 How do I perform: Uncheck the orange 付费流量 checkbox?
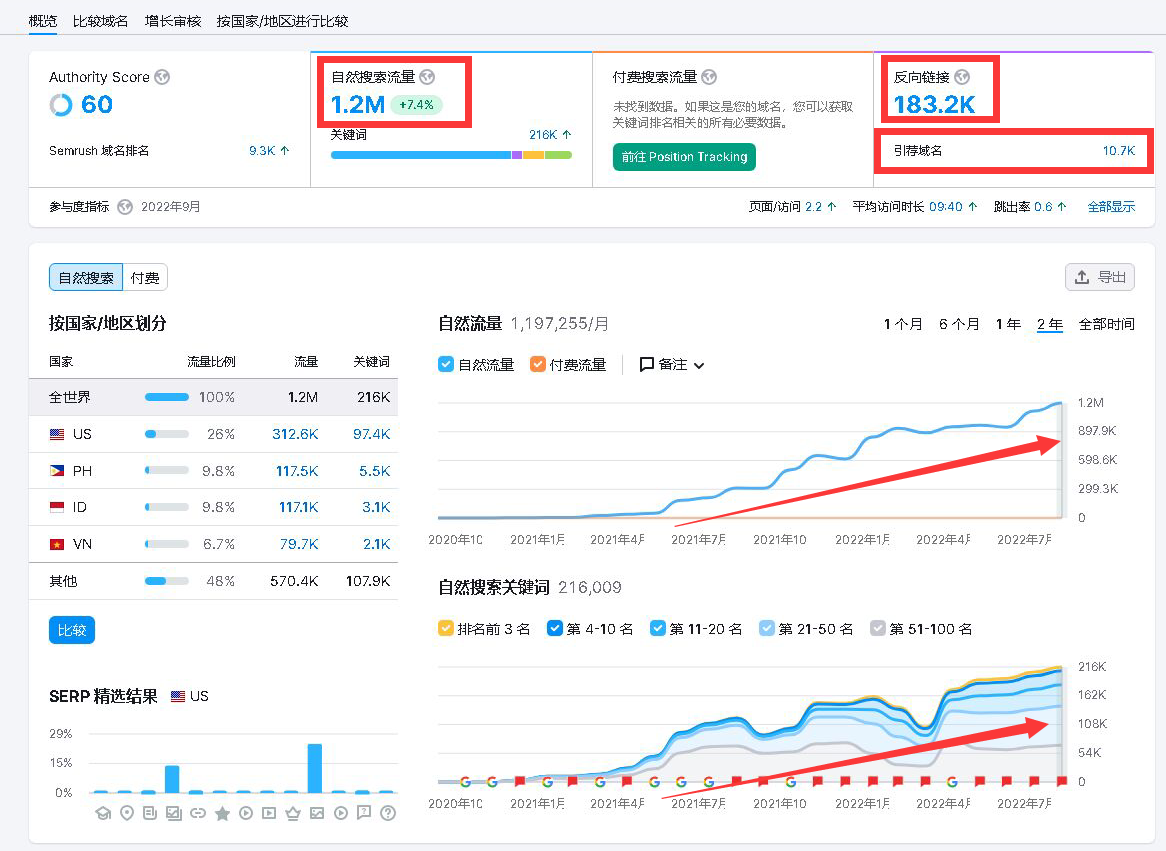[x=538, y=365]
